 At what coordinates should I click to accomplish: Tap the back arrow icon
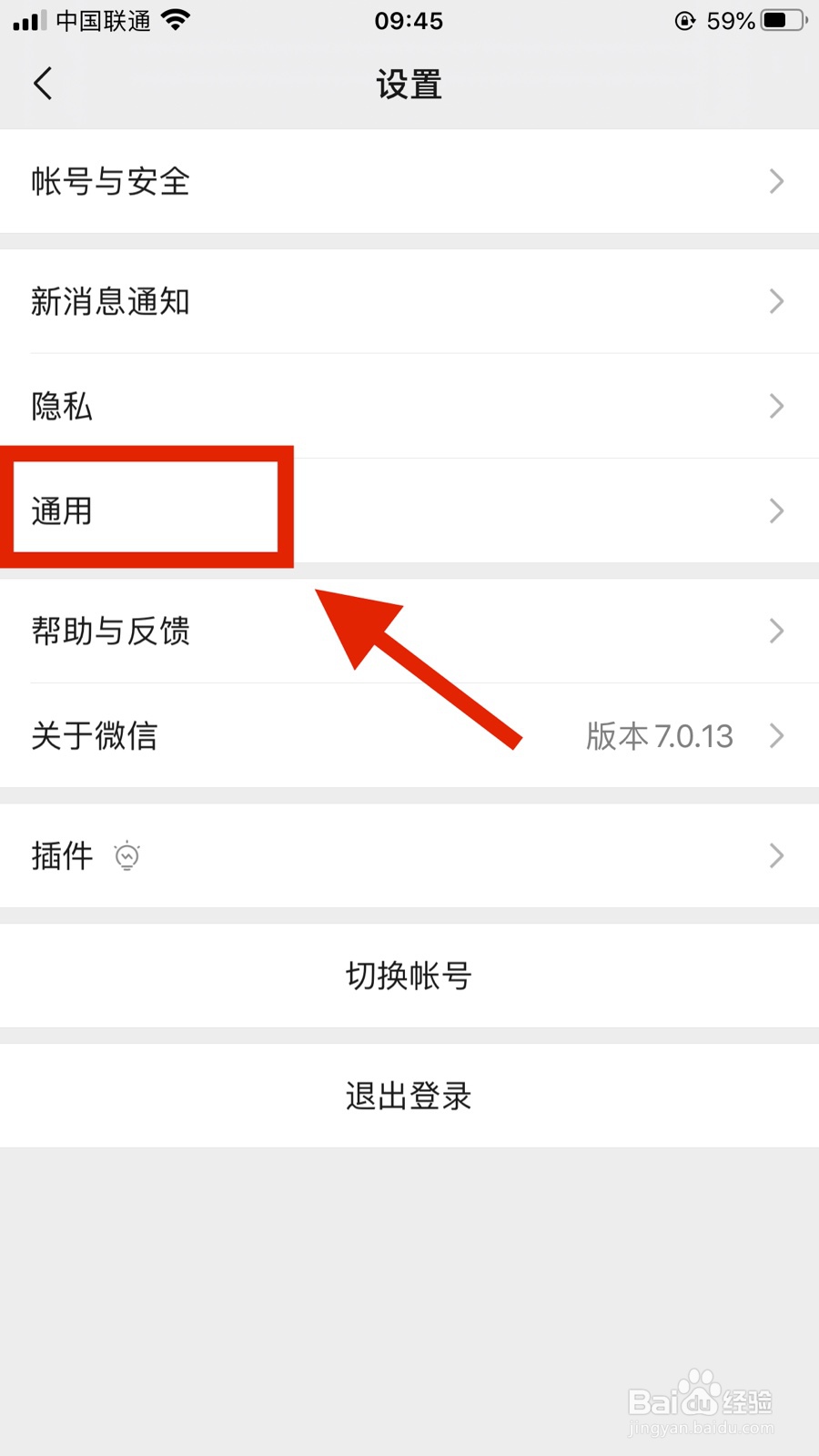point(43,84)
